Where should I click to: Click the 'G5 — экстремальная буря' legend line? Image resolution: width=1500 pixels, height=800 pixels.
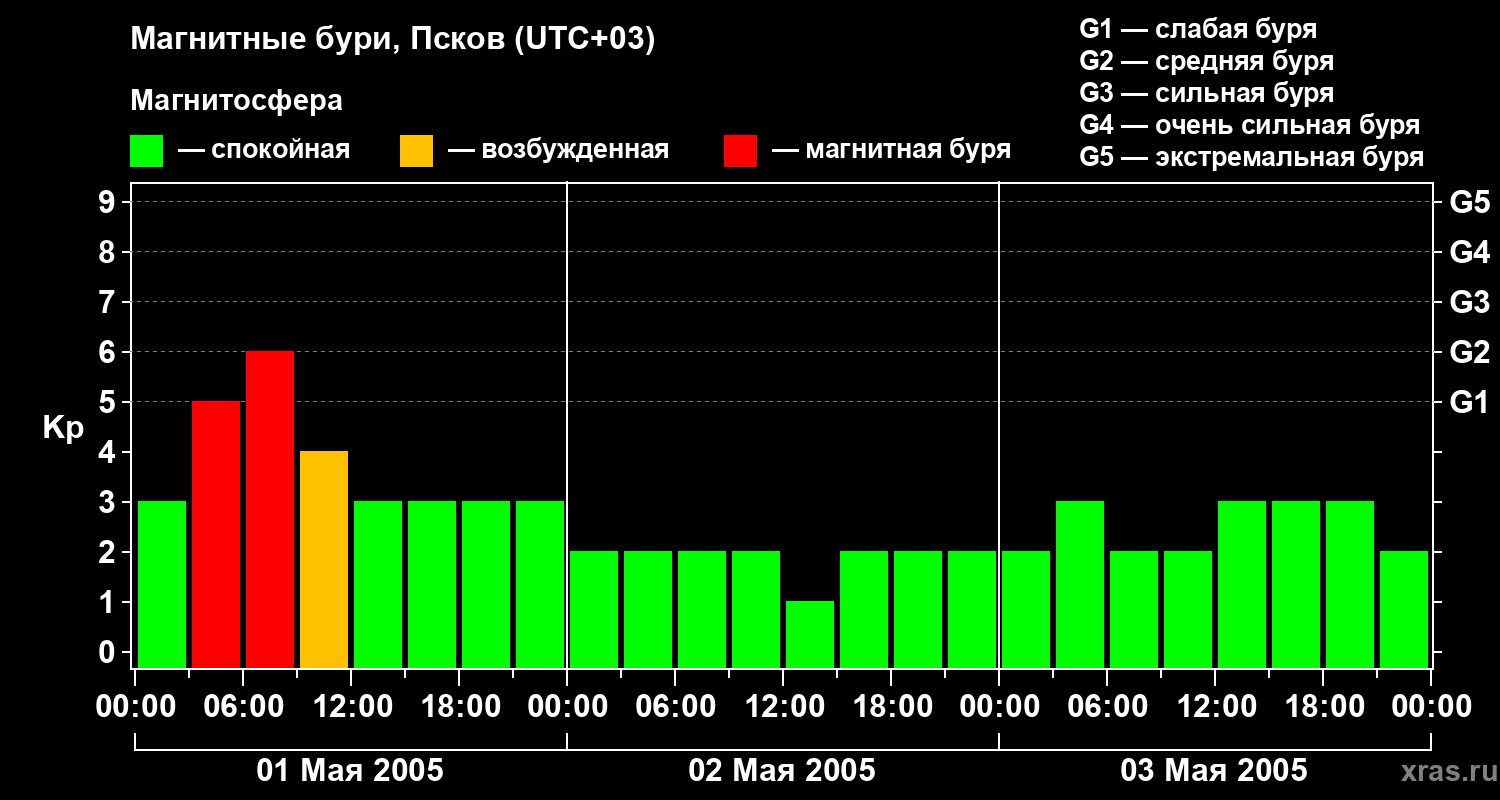(x=1251, y=158)
